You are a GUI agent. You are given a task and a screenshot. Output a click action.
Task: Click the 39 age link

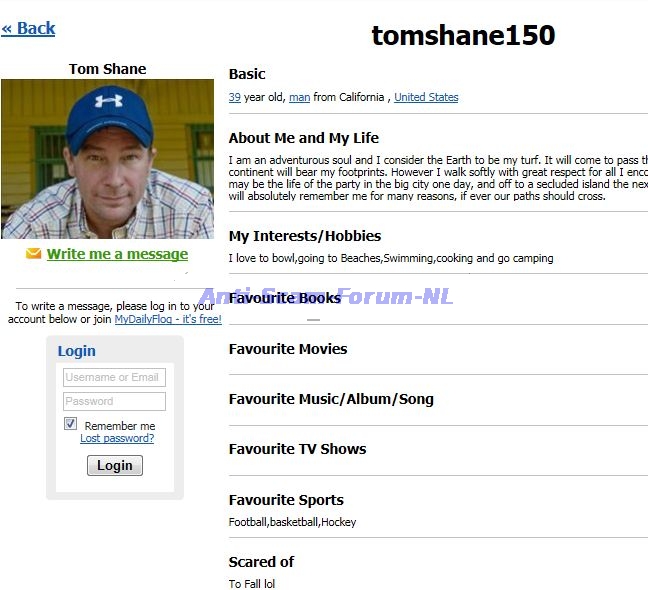tap(234, 97)
